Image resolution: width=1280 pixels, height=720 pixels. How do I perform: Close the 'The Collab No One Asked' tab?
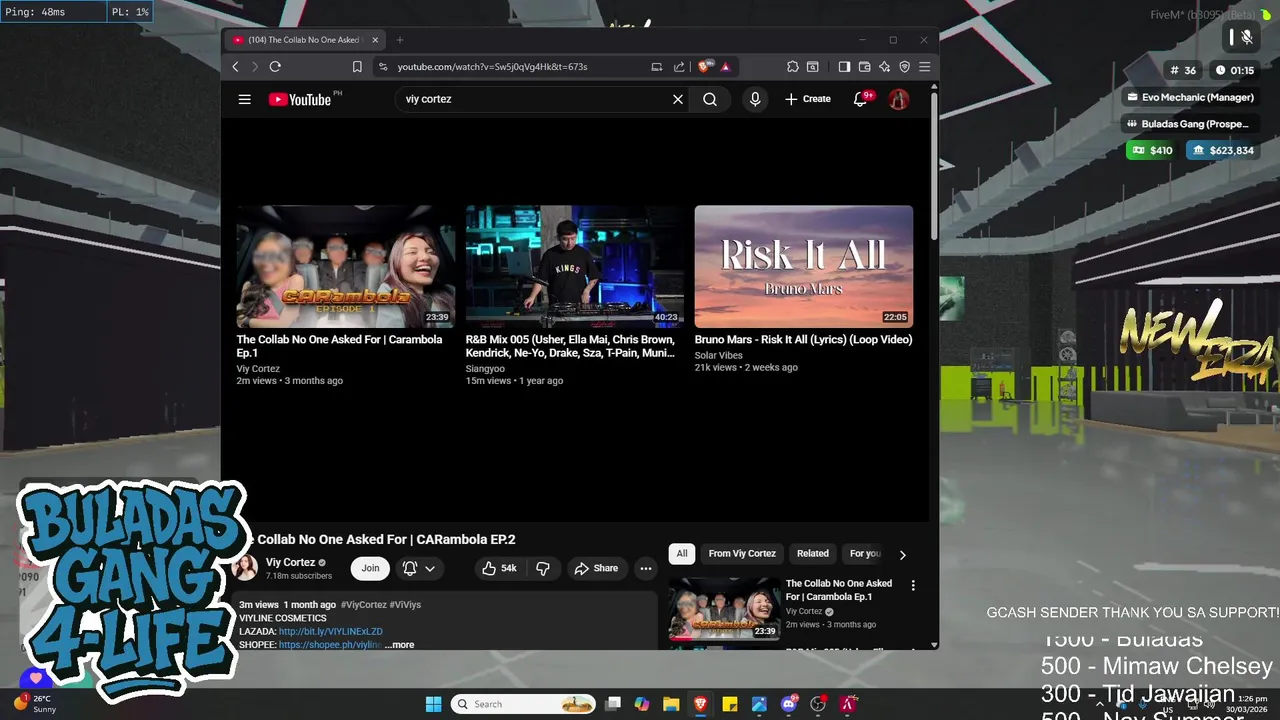[375, 40]
